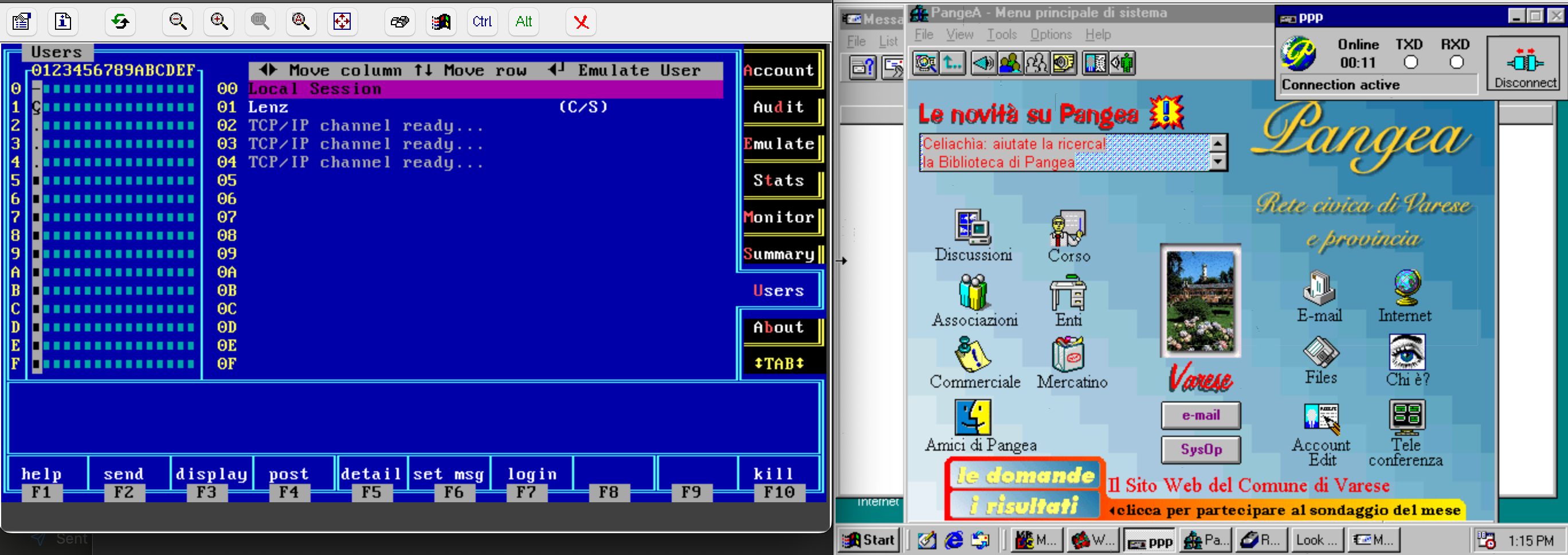Click the fit-to-screen arrows icon
This screenshot has width=1568, height=555.
[x=342, y=21]
